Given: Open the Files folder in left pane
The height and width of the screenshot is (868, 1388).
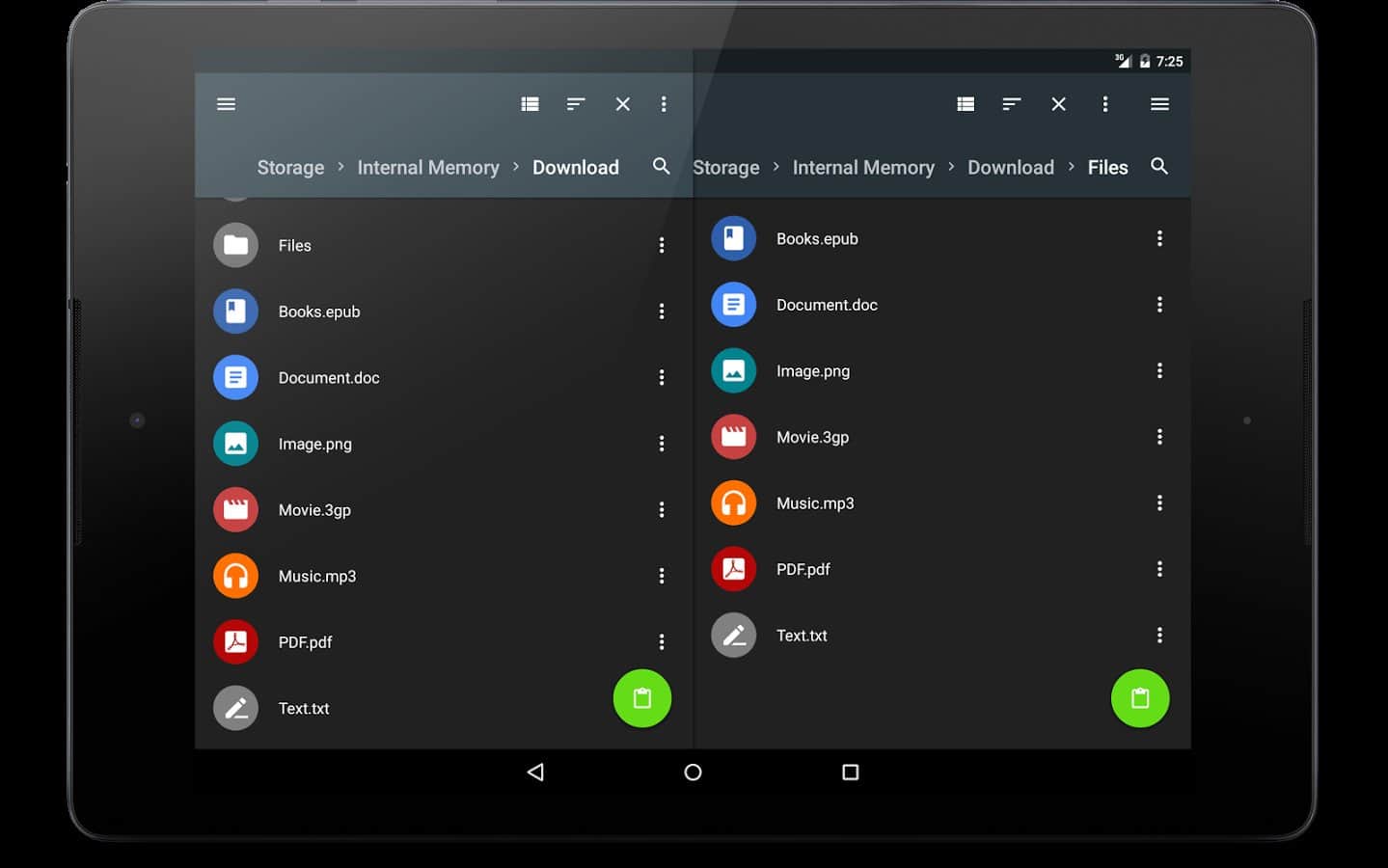Looking at the screenshot, I should click(x=295, y=246).
